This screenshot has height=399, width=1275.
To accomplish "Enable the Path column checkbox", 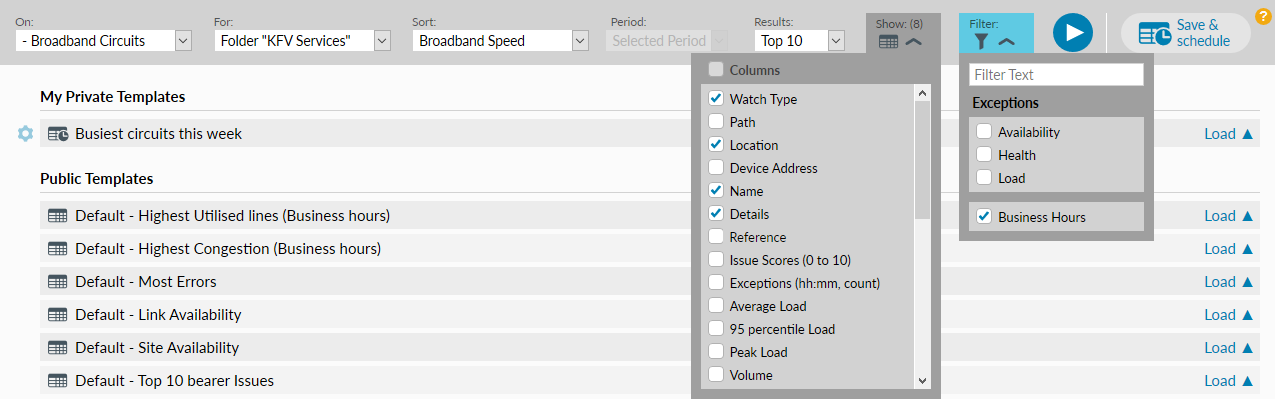I will 716,122.
